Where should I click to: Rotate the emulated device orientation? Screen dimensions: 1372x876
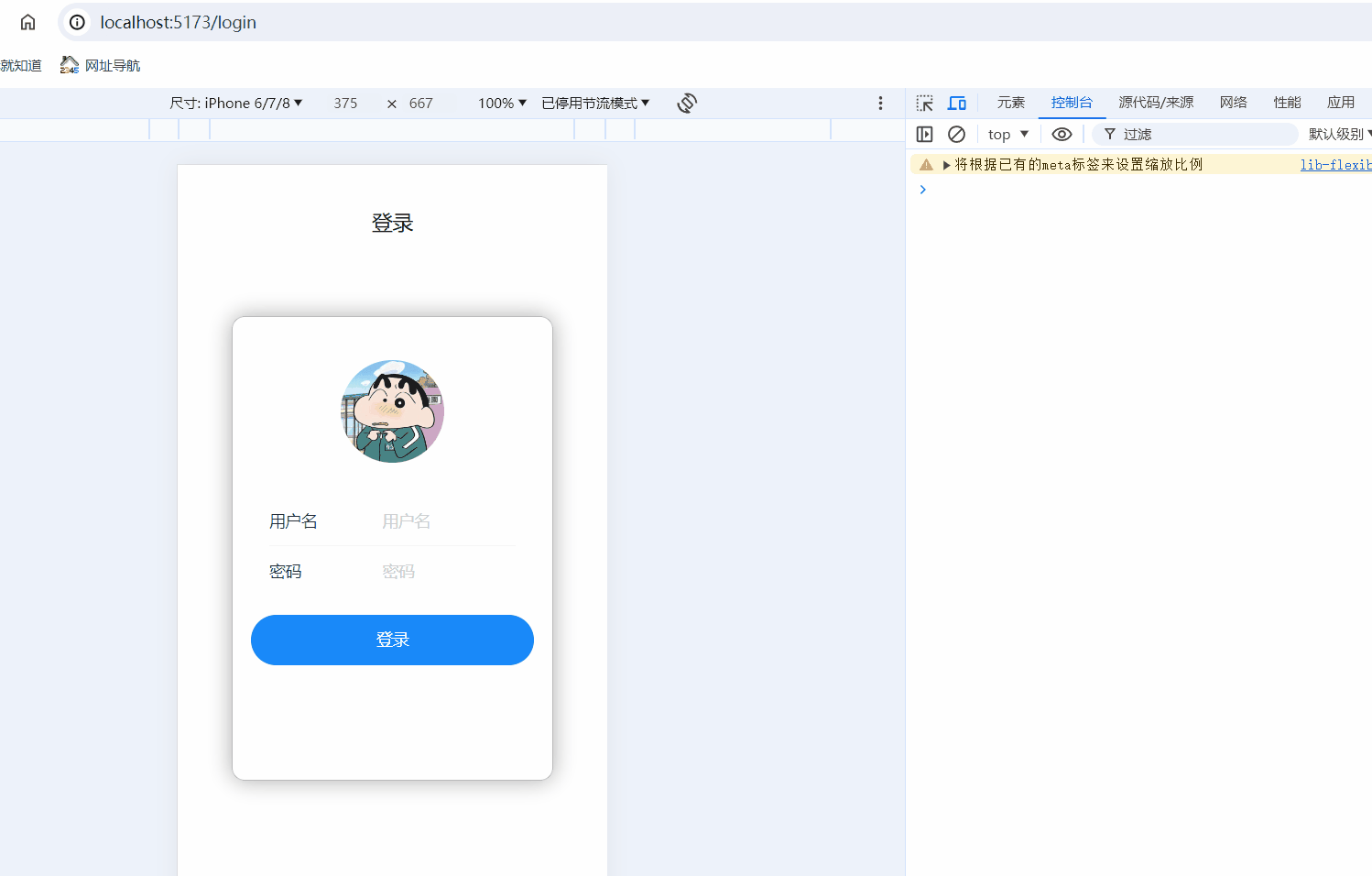[686, 103]
